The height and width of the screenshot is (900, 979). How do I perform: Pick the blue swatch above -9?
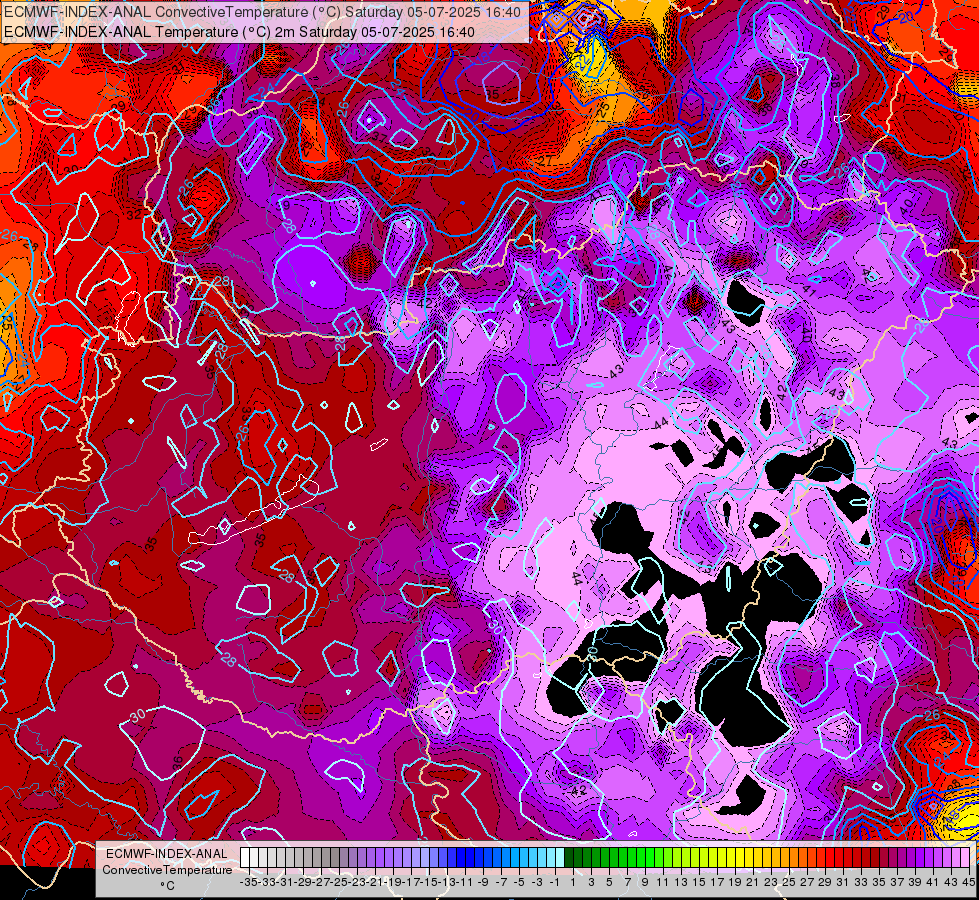480,858
